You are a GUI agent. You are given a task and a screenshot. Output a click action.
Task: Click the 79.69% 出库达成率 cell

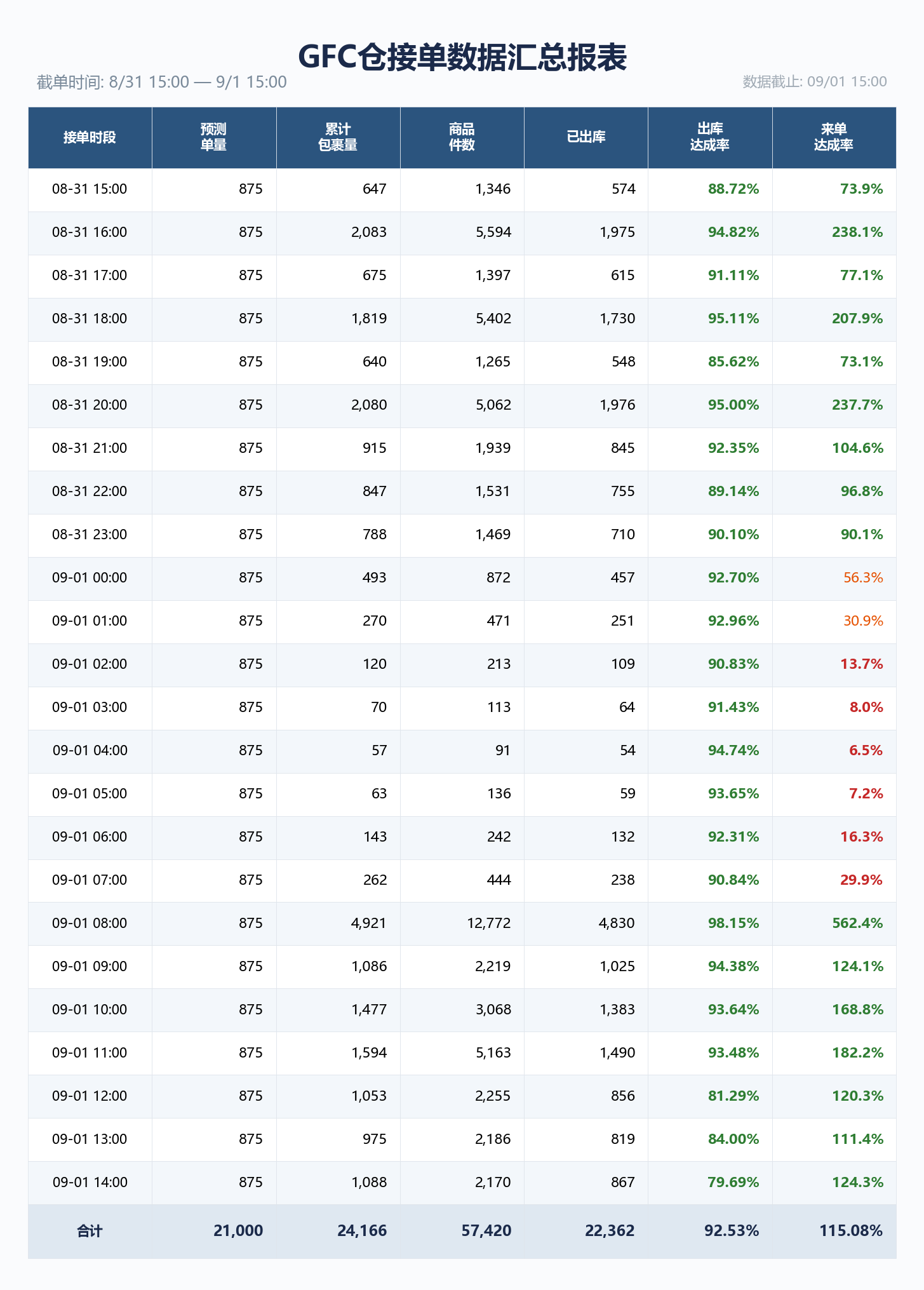[733, 1183]
